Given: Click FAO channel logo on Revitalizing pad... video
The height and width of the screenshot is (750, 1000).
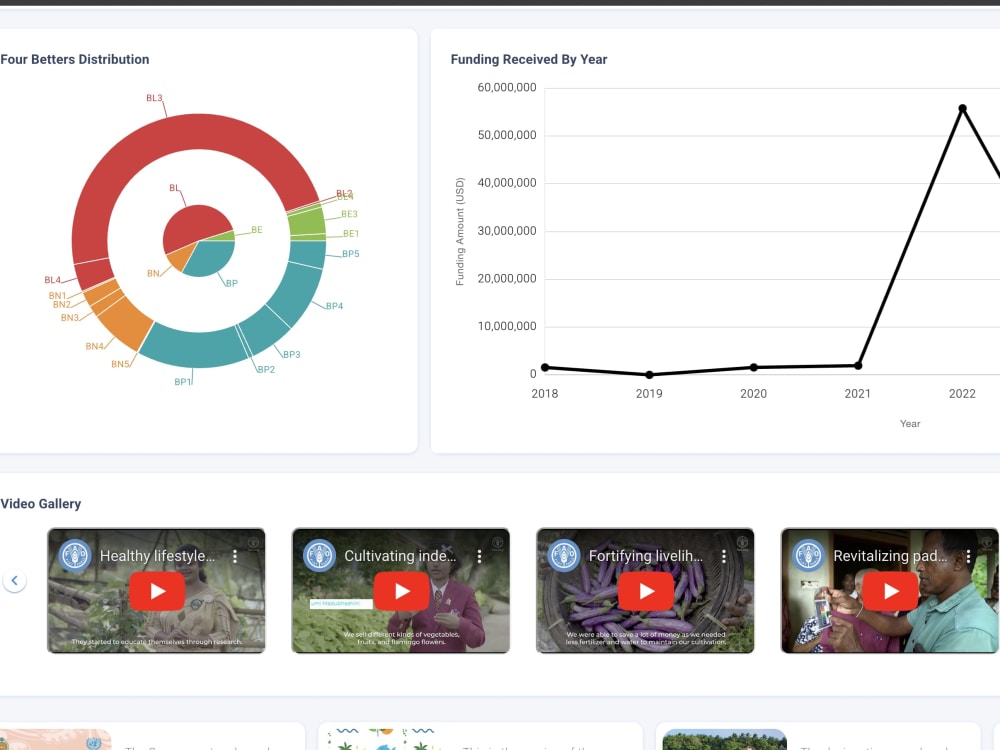Looking at the screenshot, I should (x=808, y=555).
